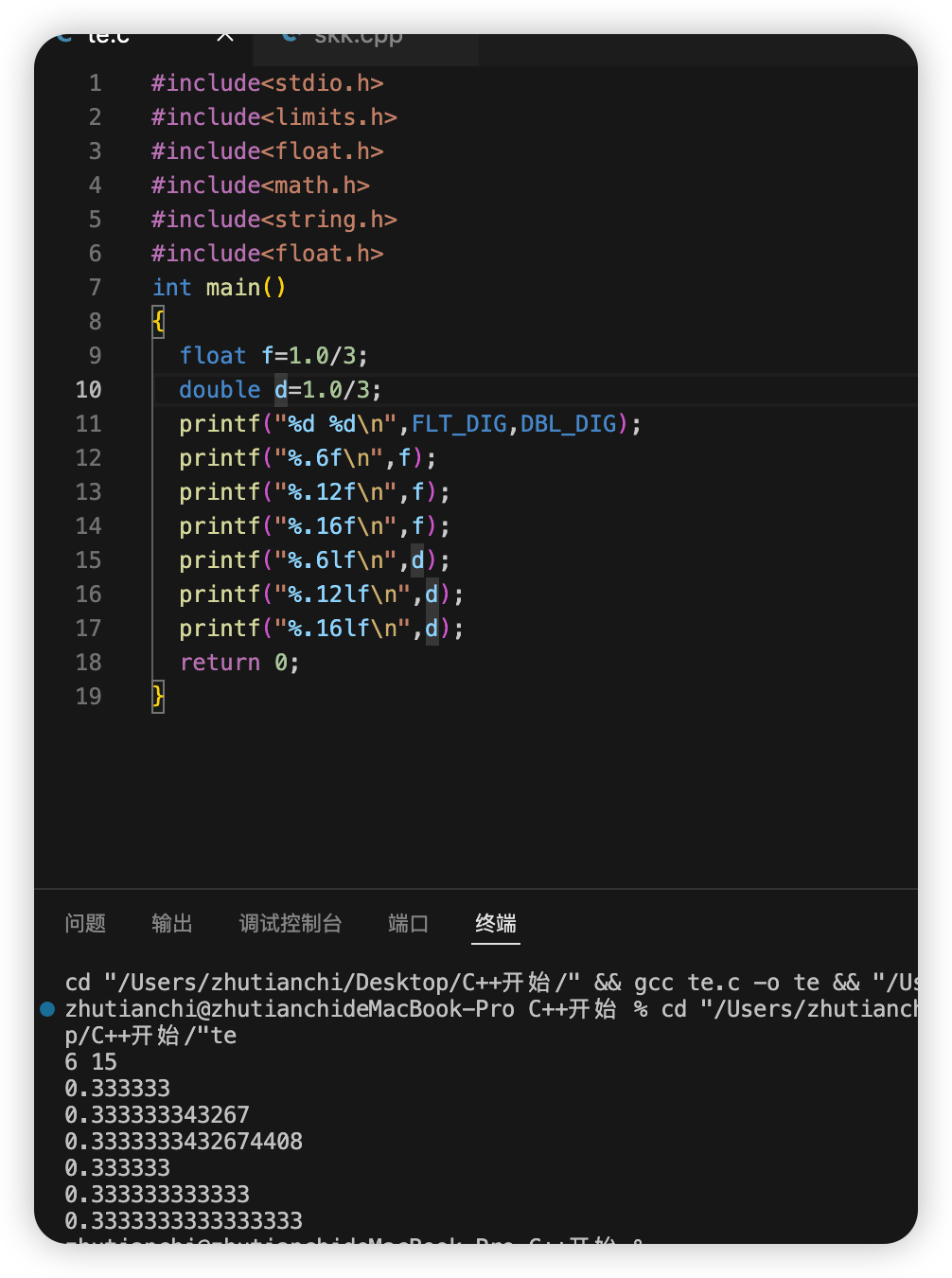
Task: Close the te.c editor tab
Action: click(225, 37)
